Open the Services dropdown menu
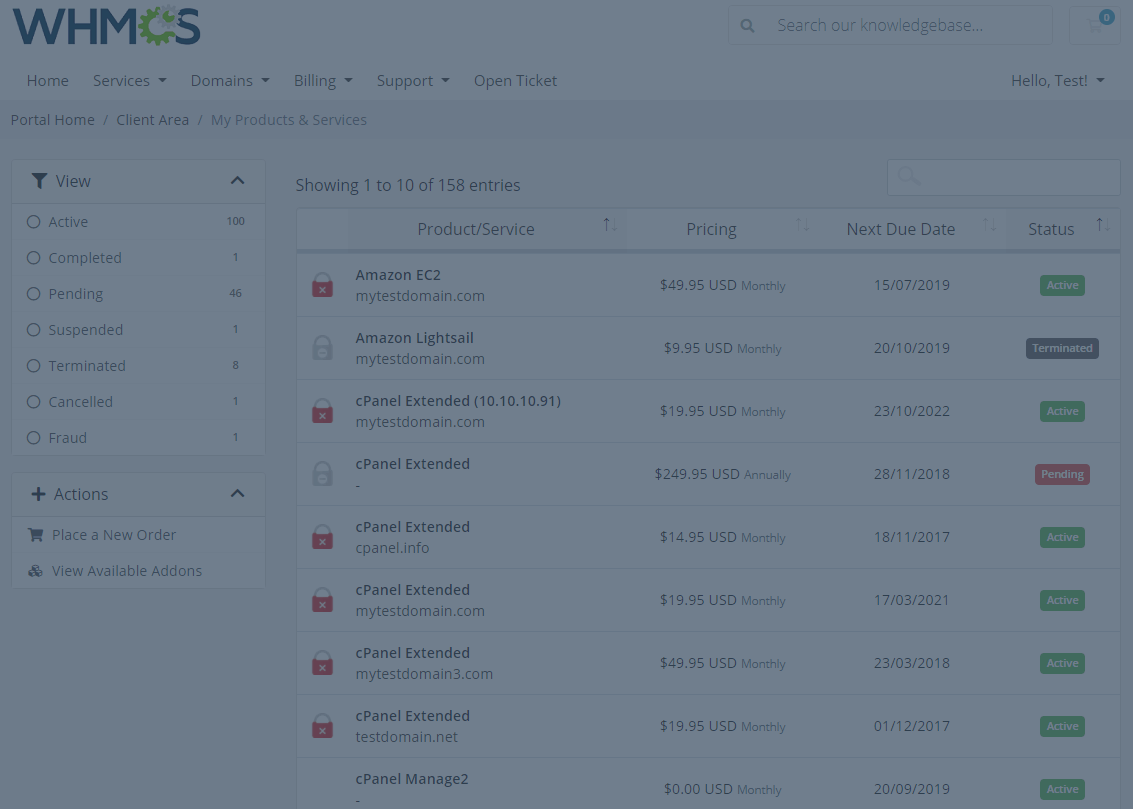1133x809 pixels. coord(128,80)
